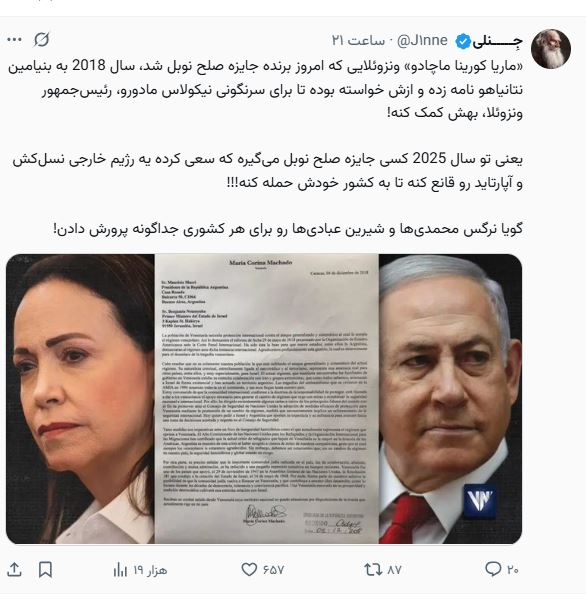This screenshot has width=586, height=599.
Task: Click the share post icon
Action: click(14, 570)
